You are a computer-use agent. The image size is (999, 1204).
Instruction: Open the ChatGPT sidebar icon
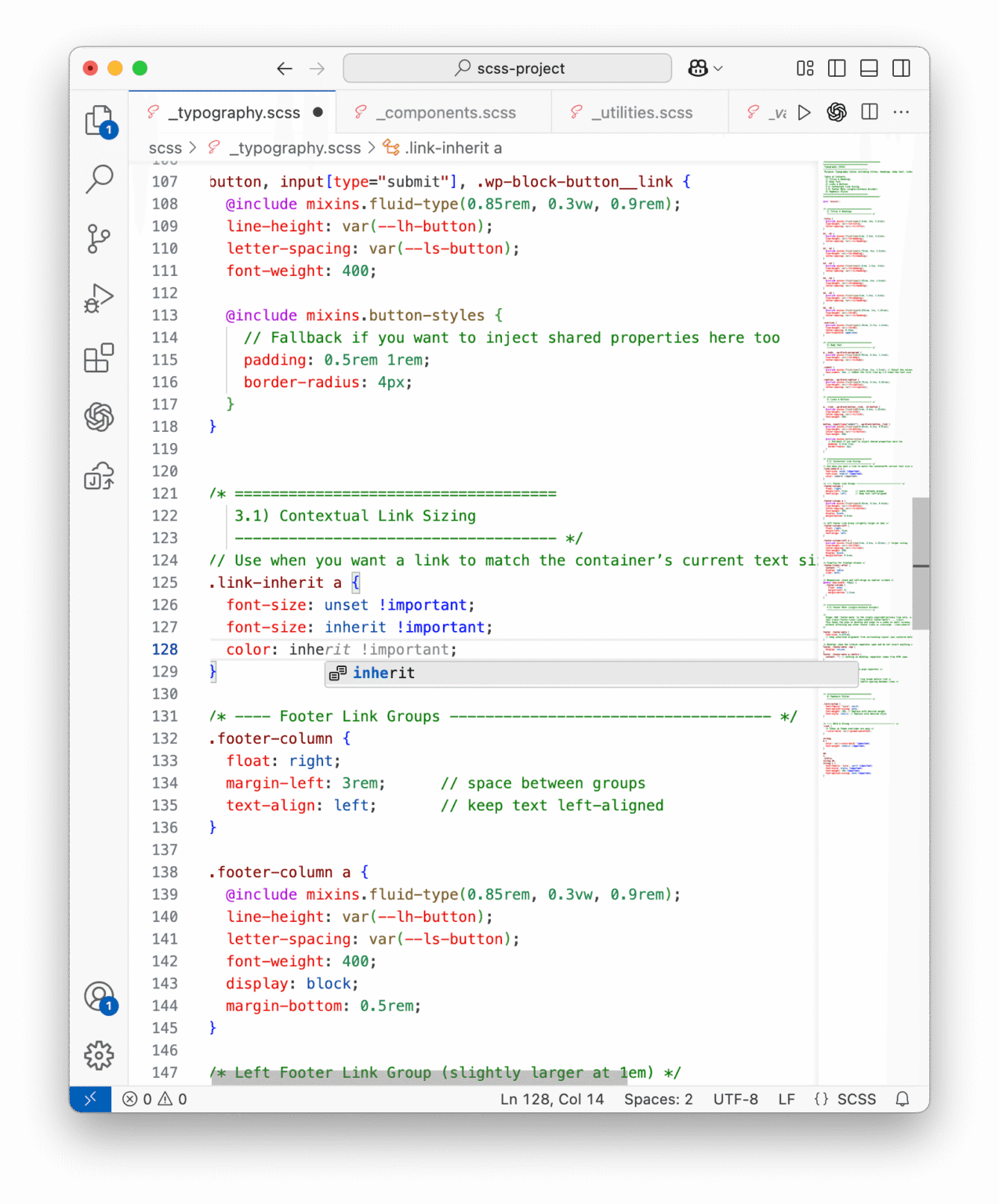[x=99, y=417]
